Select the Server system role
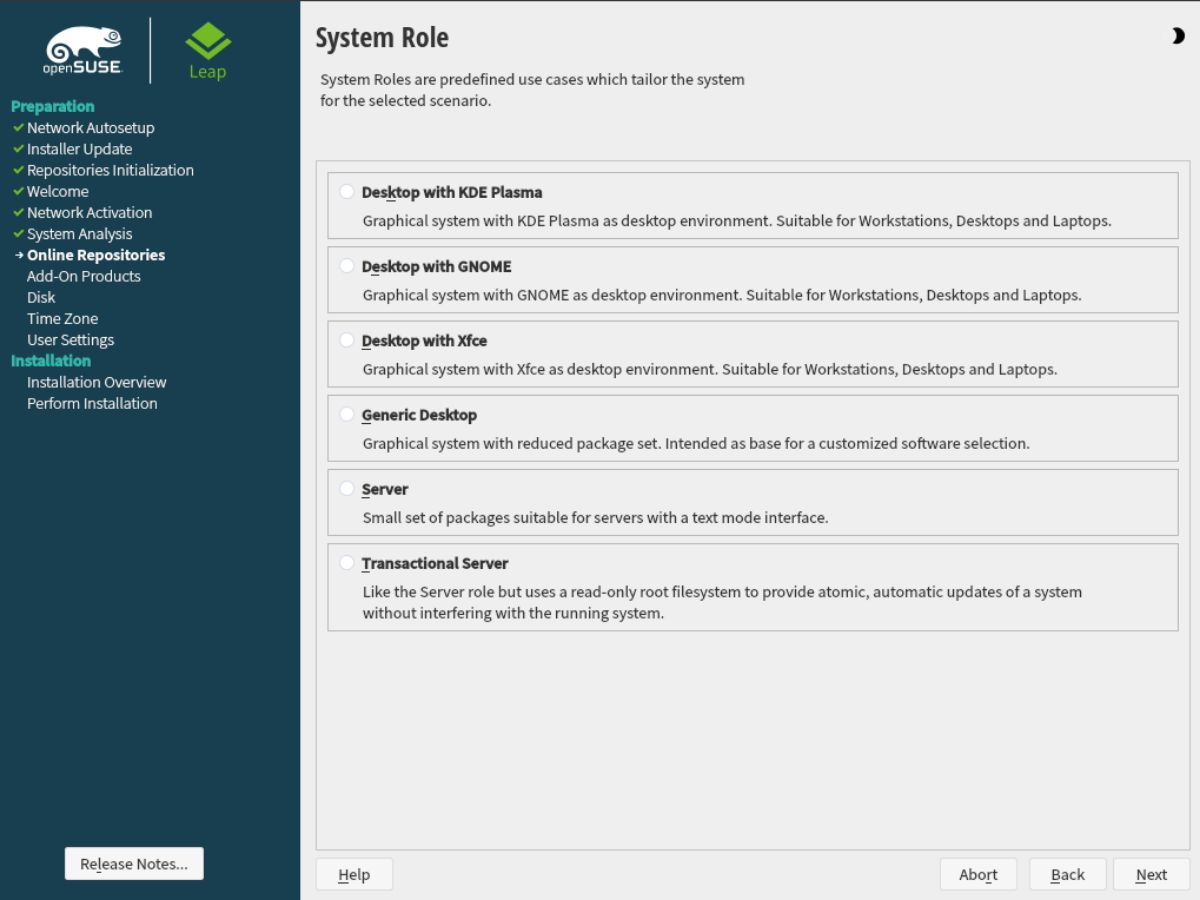Image resolution: width=1200 pixels, height=900 pixels. [x=347, y=488]
